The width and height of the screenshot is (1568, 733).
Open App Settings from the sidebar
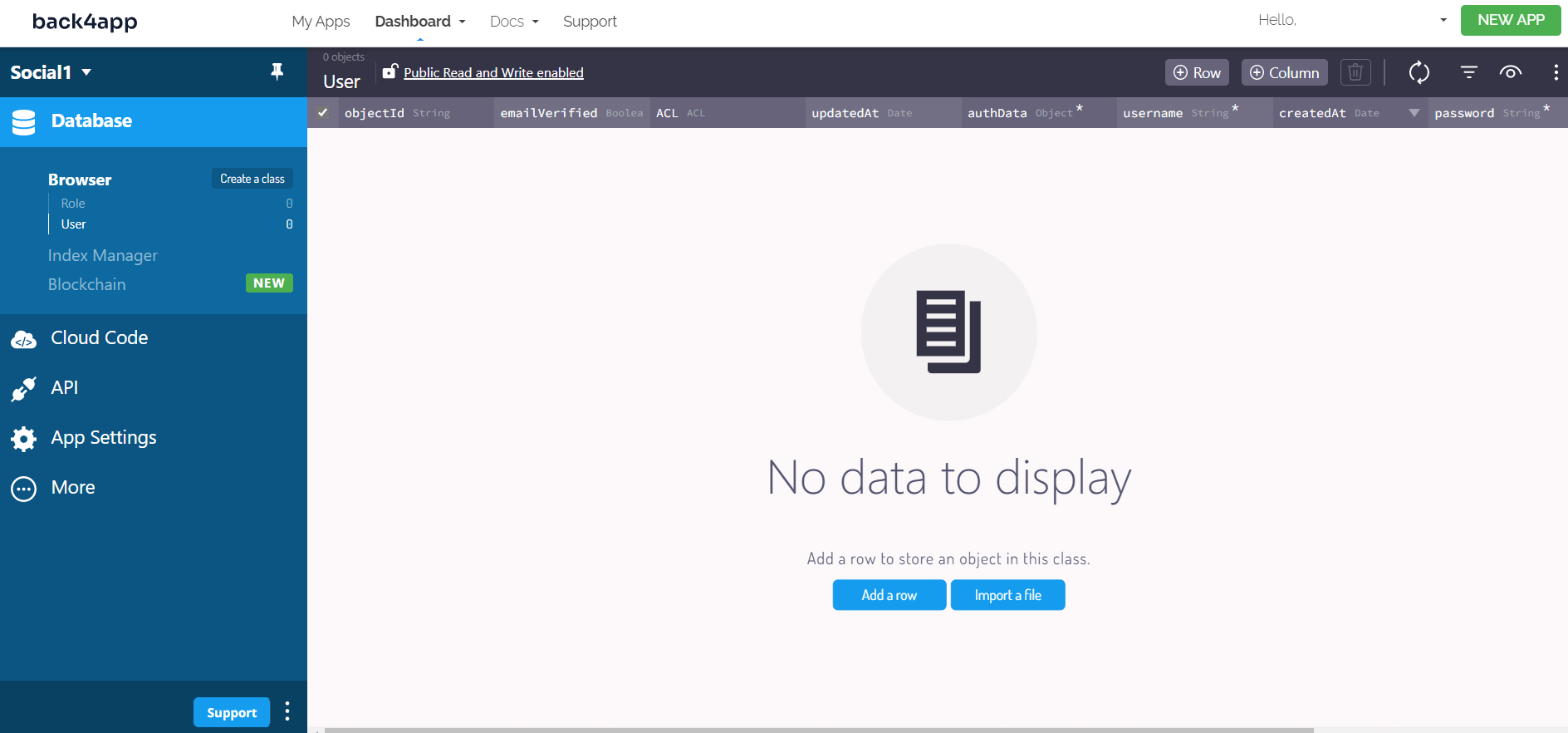click(x=103, y=438)
